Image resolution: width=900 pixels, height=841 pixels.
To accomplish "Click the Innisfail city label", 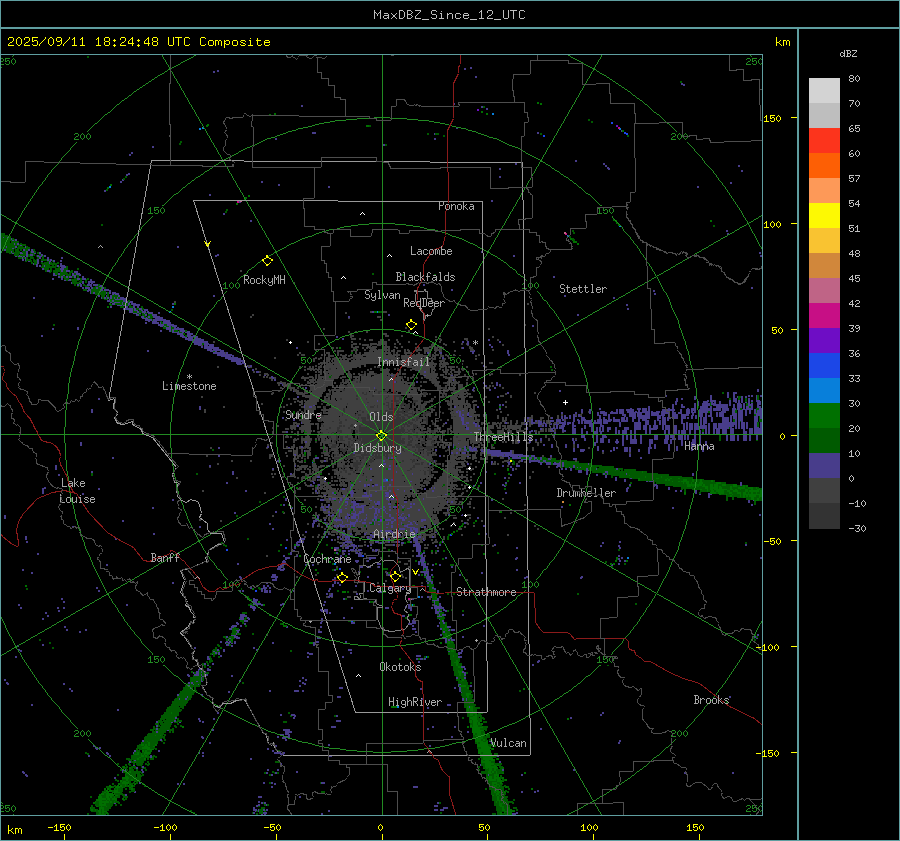I will [403, 362].
